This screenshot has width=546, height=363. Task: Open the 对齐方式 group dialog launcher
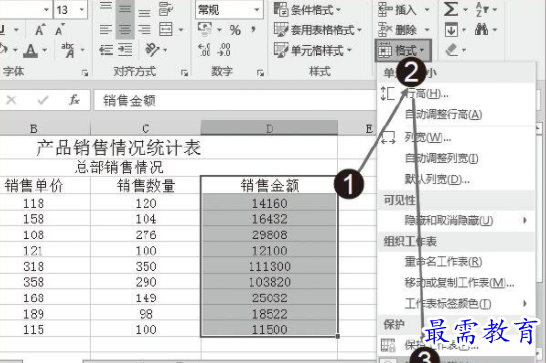[x=184, y=72]
